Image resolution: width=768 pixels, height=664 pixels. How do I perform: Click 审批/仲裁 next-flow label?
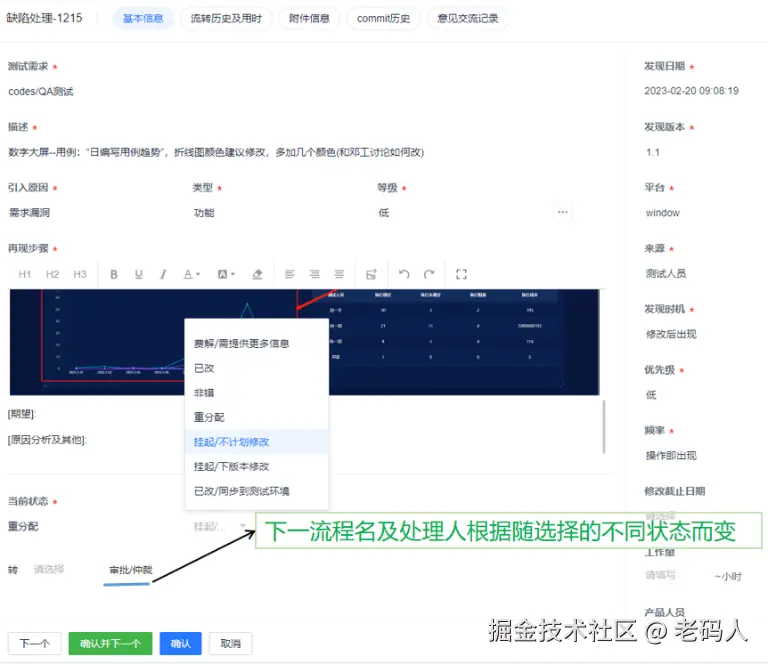pos(130,569)
